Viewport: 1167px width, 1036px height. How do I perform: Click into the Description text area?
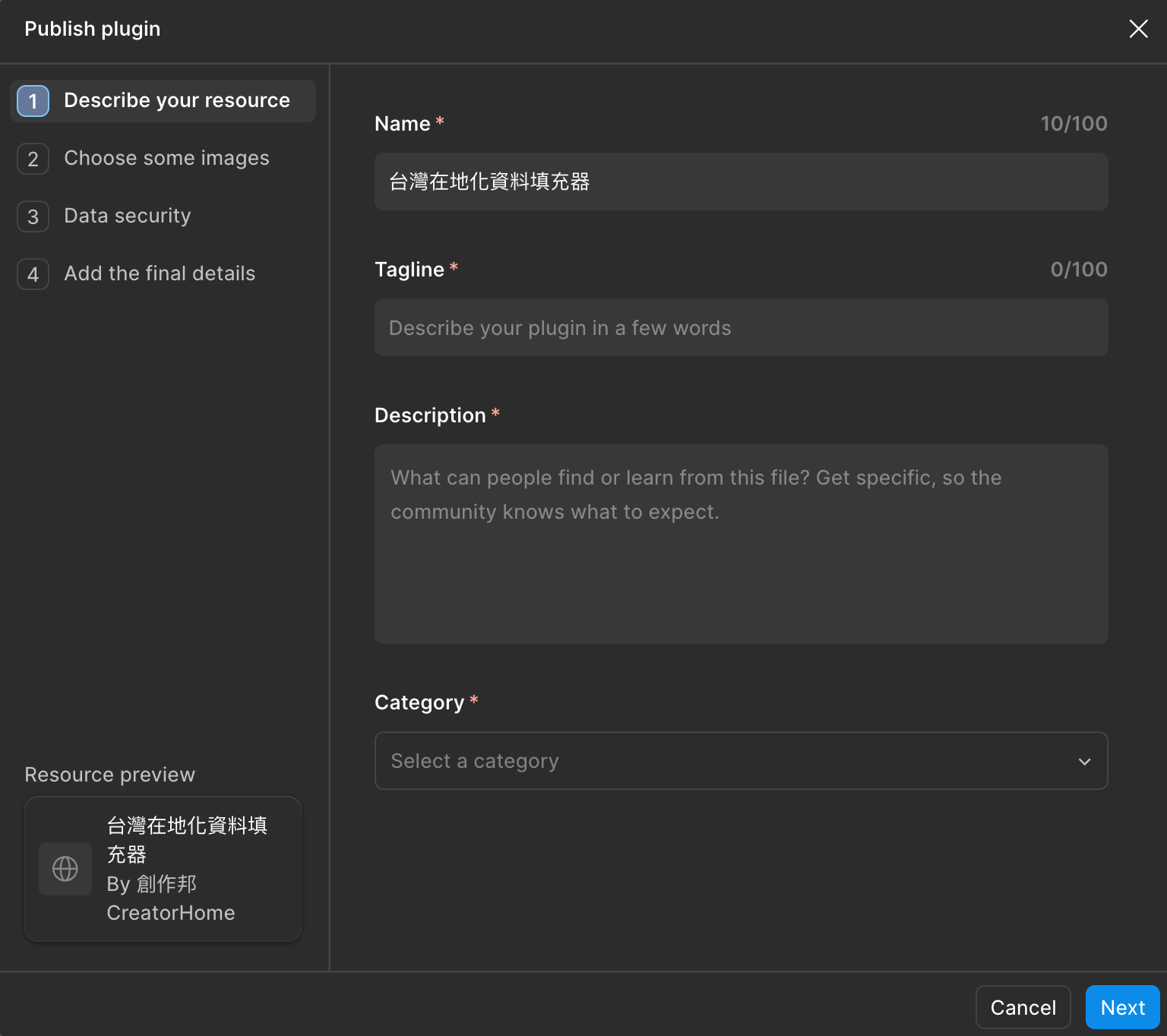click(741, 544)
